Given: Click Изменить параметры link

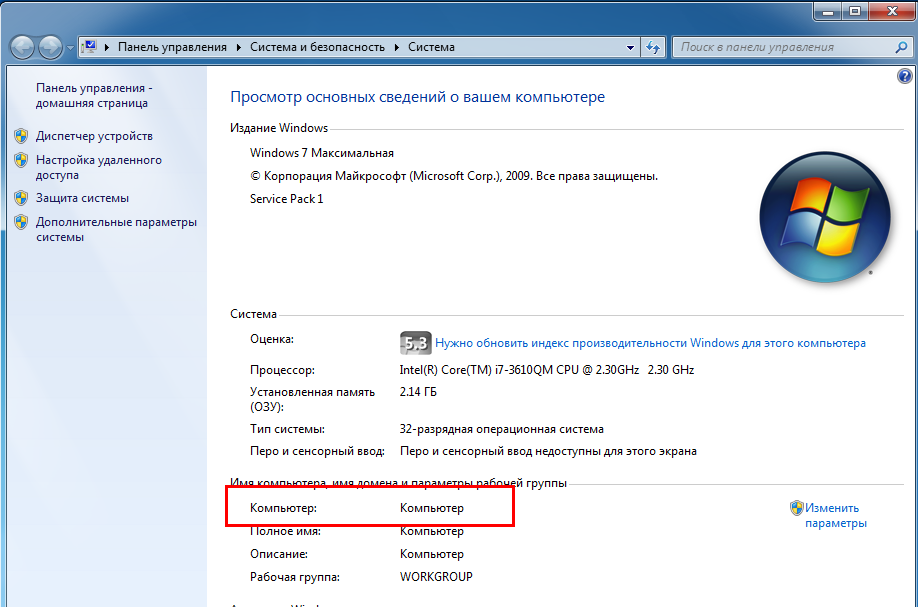Looking at the screenshot, I should (835, 516).
